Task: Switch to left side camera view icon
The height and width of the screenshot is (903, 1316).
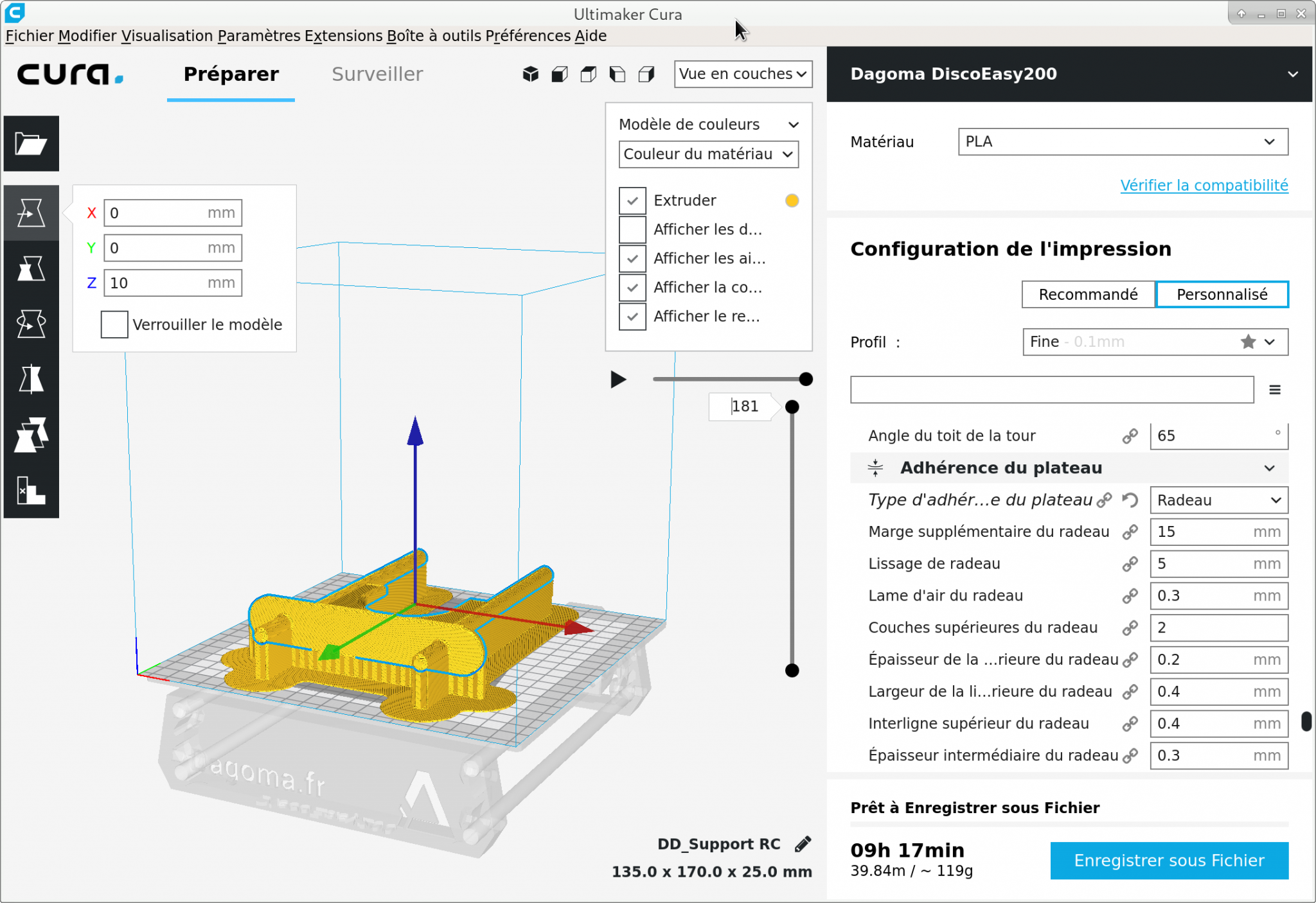Action: click(x=618, y=75)
